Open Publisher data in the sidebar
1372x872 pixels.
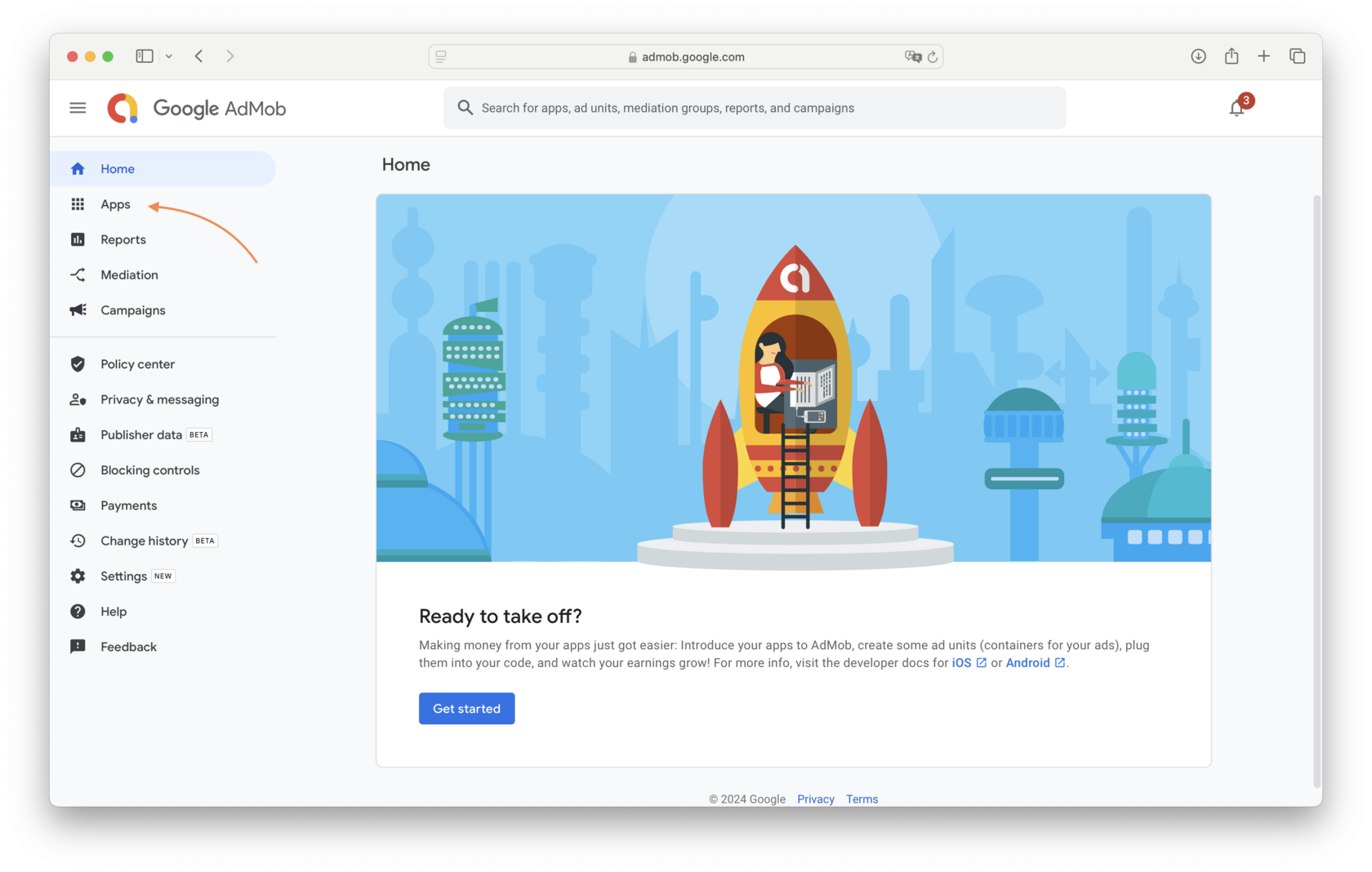pyautogui.click(x=163, y=434)
